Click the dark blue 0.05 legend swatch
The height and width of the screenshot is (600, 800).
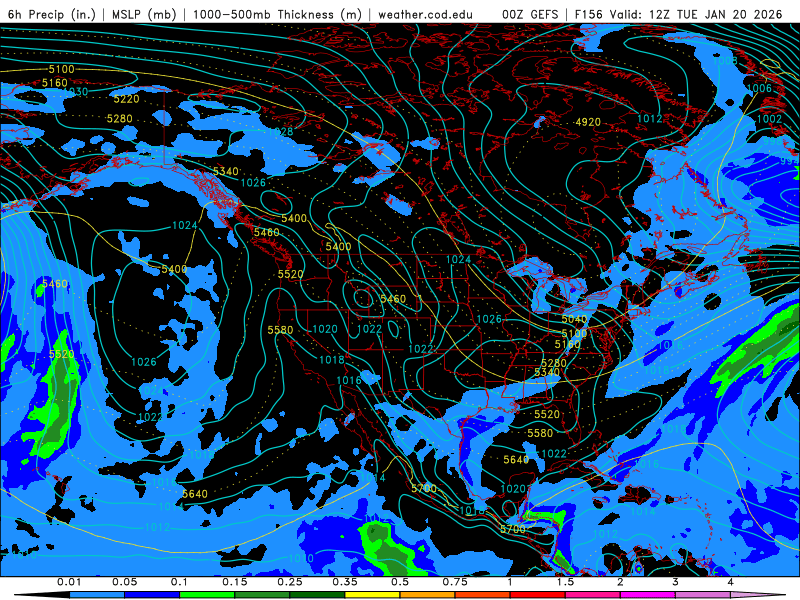point(152,595)
